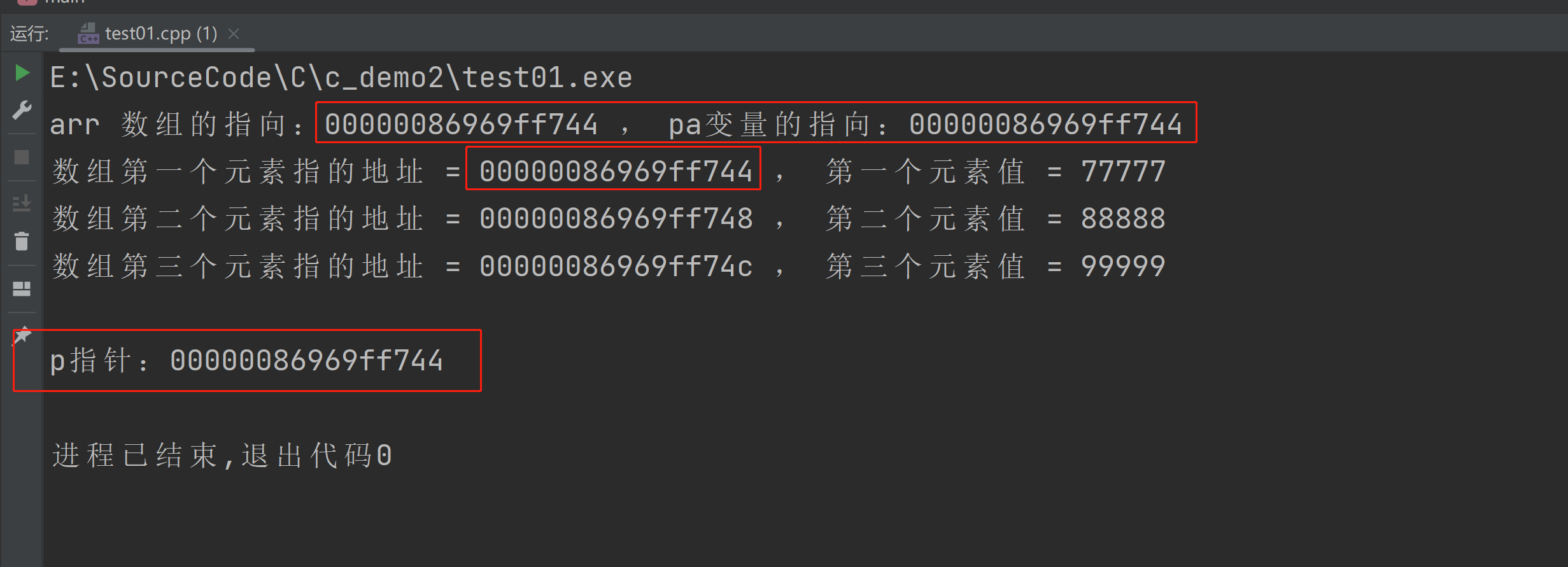Click the test01.exe path output line
This screenshot has width=1568, height=567.
pos(341,78)
